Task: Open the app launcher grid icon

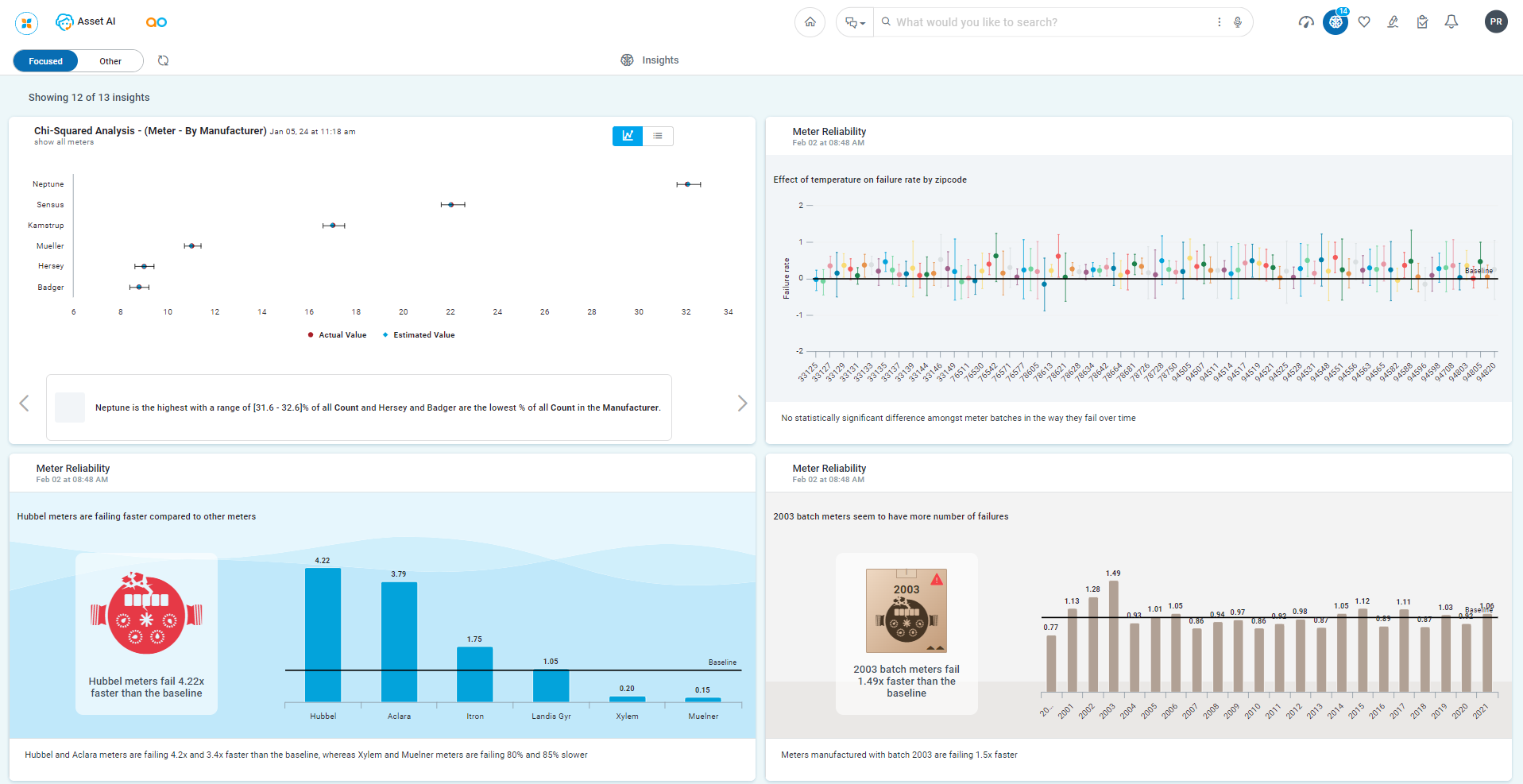Action: point(26,23)
